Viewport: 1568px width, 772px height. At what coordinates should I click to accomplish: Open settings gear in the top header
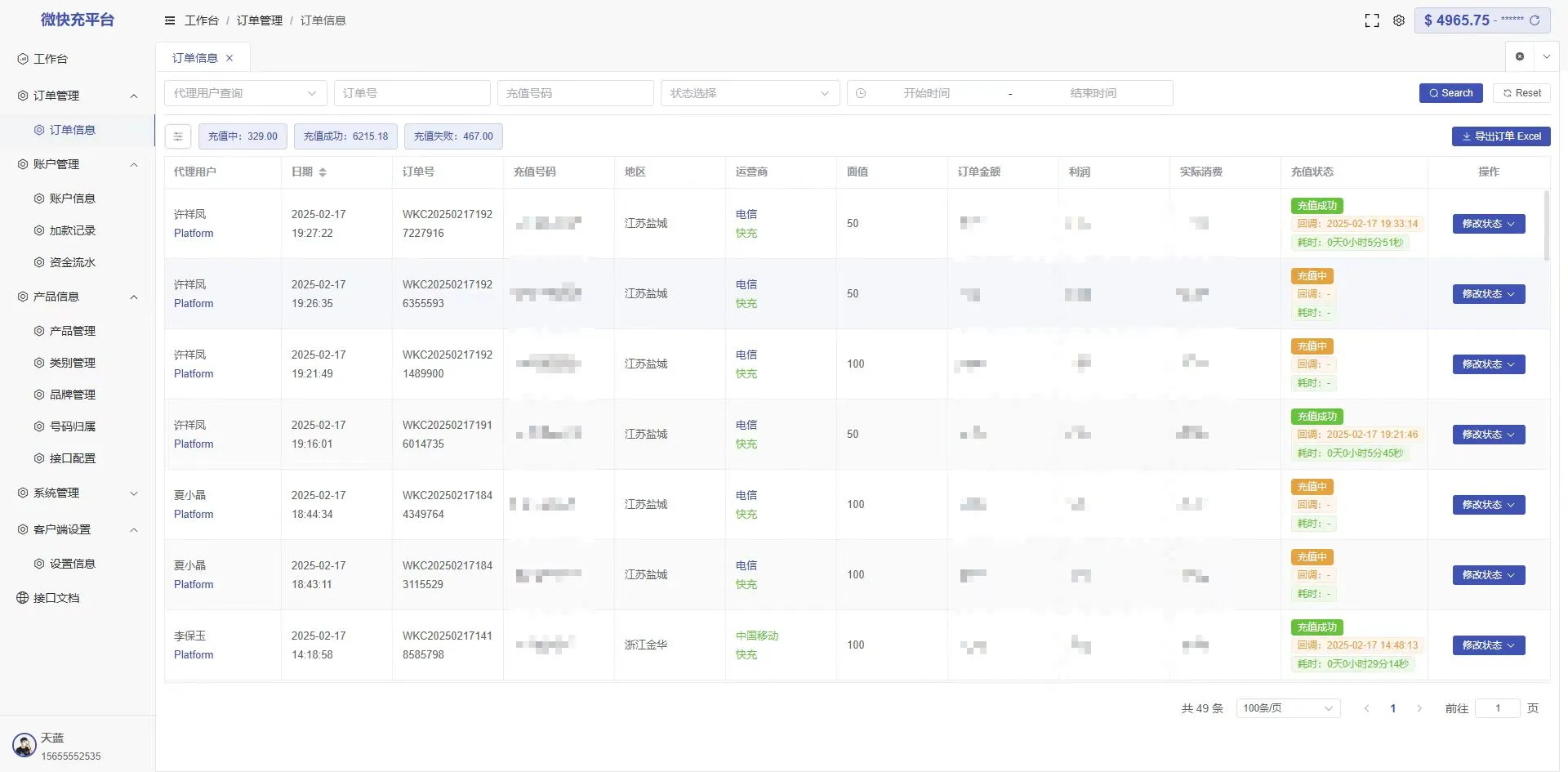click(x=1399, y=20)
